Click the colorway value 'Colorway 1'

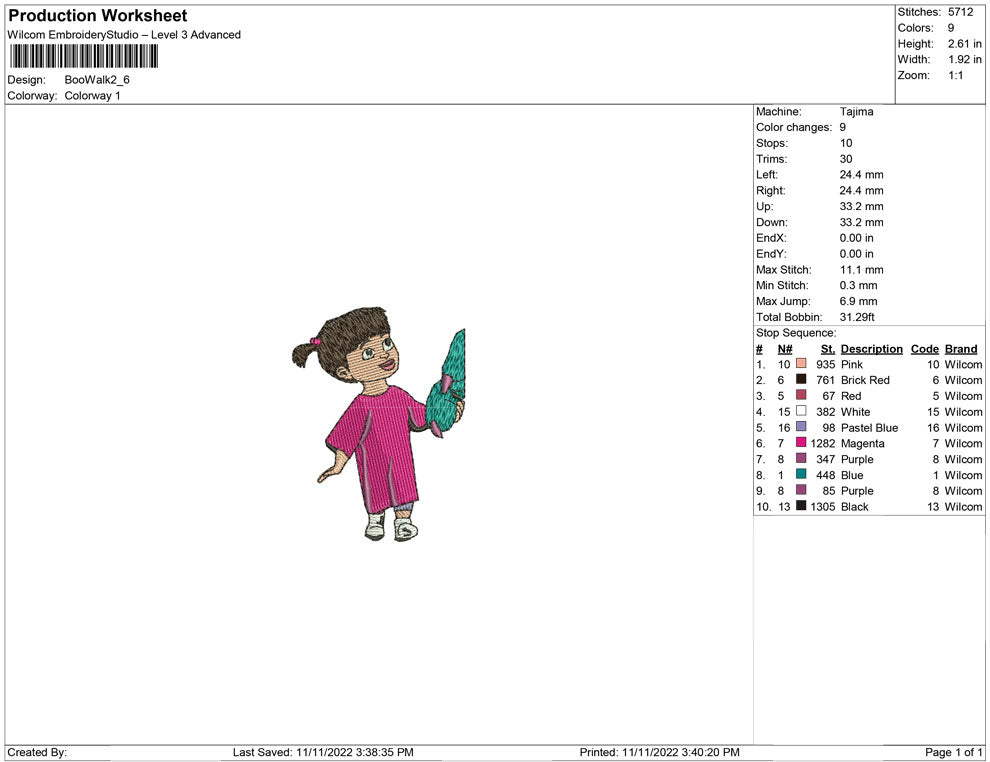[92, 96]
